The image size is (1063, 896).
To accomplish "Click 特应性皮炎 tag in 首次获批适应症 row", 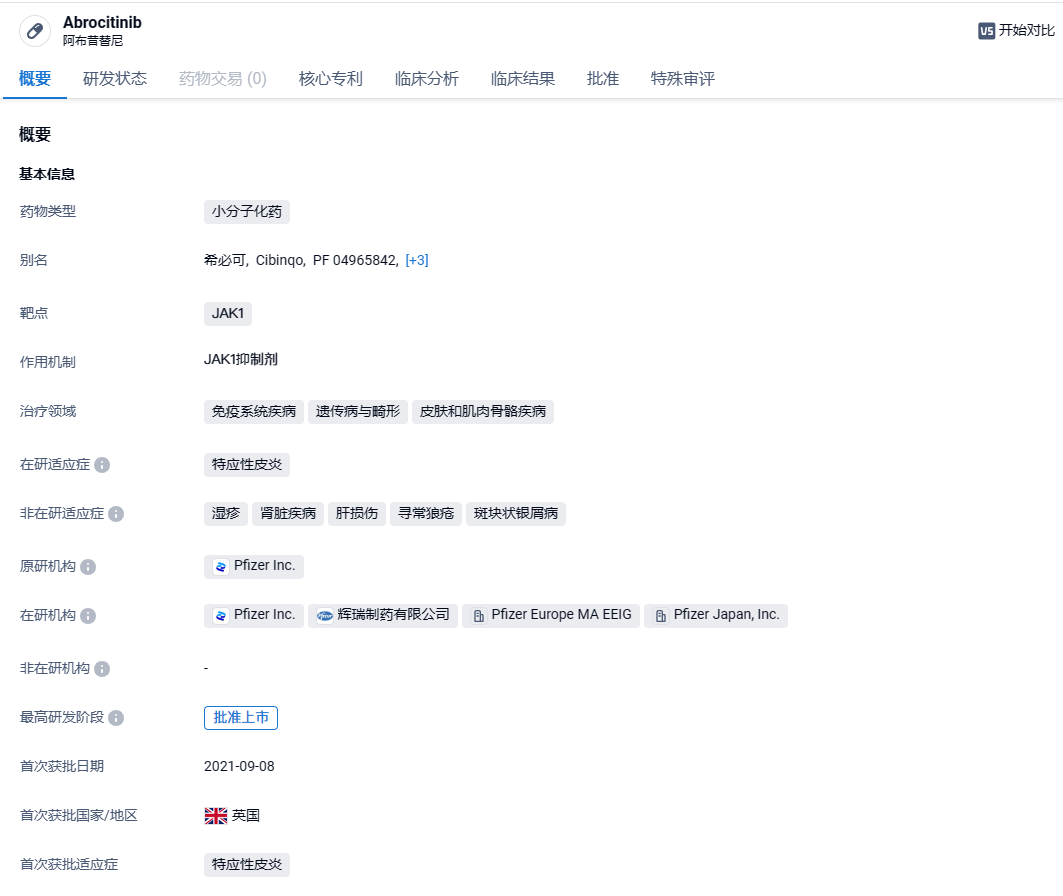I will point(247,865).
